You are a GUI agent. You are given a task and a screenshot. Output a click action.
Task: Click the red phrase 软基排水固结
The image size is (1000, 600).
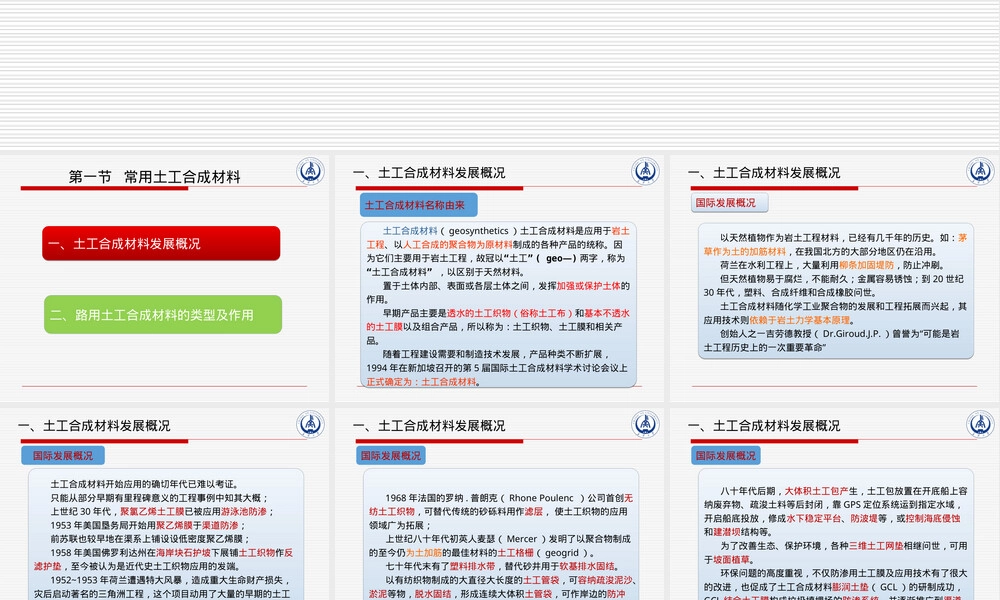tap(587, 566)
